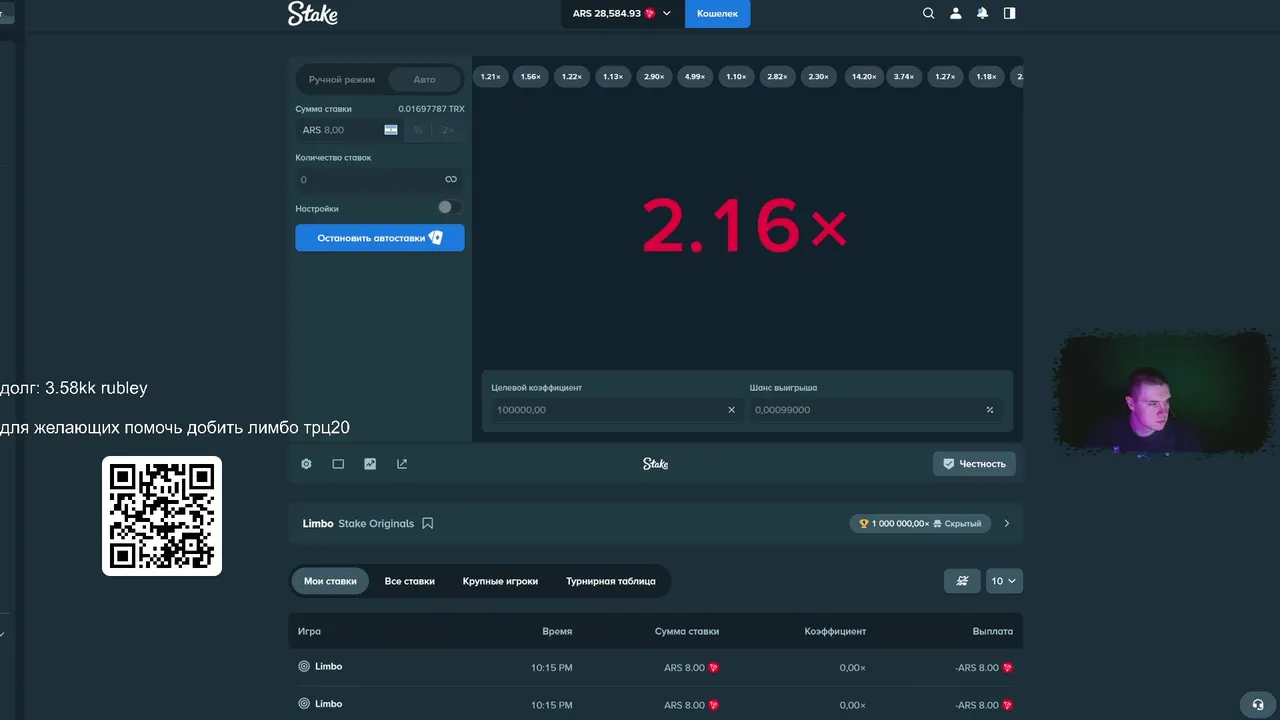Screen dimensions: 1280x720
Task: Click the 1 000 000,00× top win badge
Action: 921,523
